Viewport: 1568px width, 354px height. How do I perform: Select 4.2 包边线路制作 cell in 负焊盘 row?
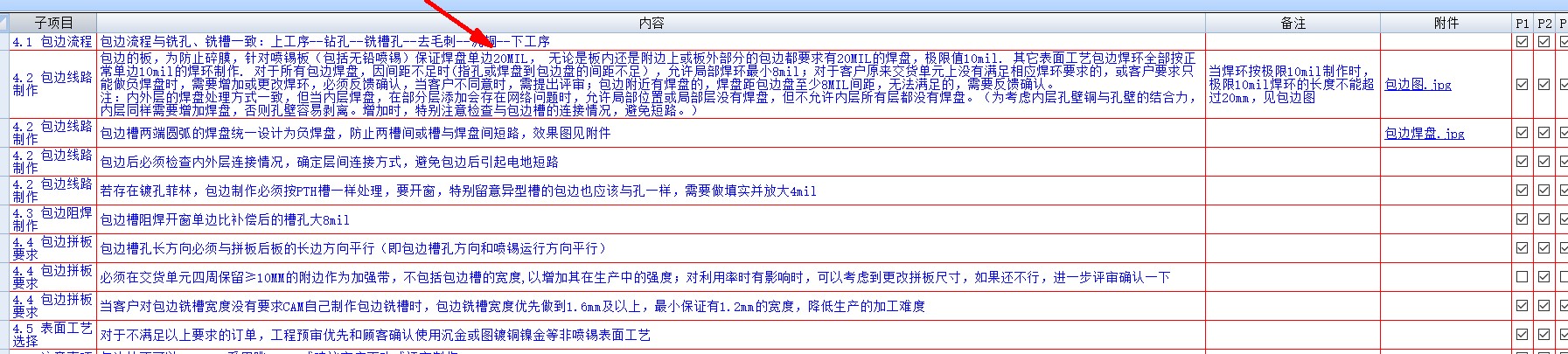click(53, 133)
